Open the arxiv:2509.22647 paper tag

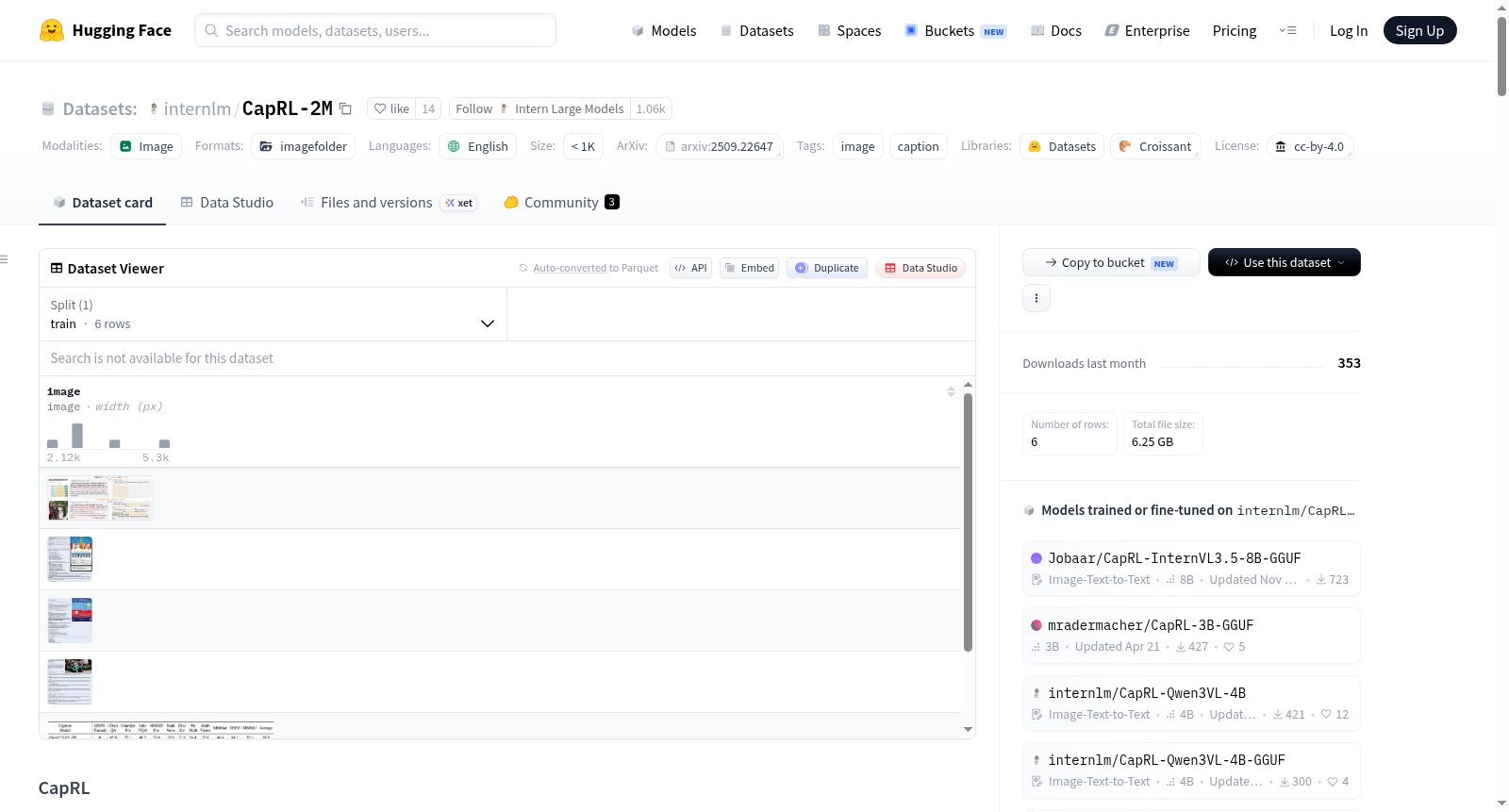coord(720,146)
